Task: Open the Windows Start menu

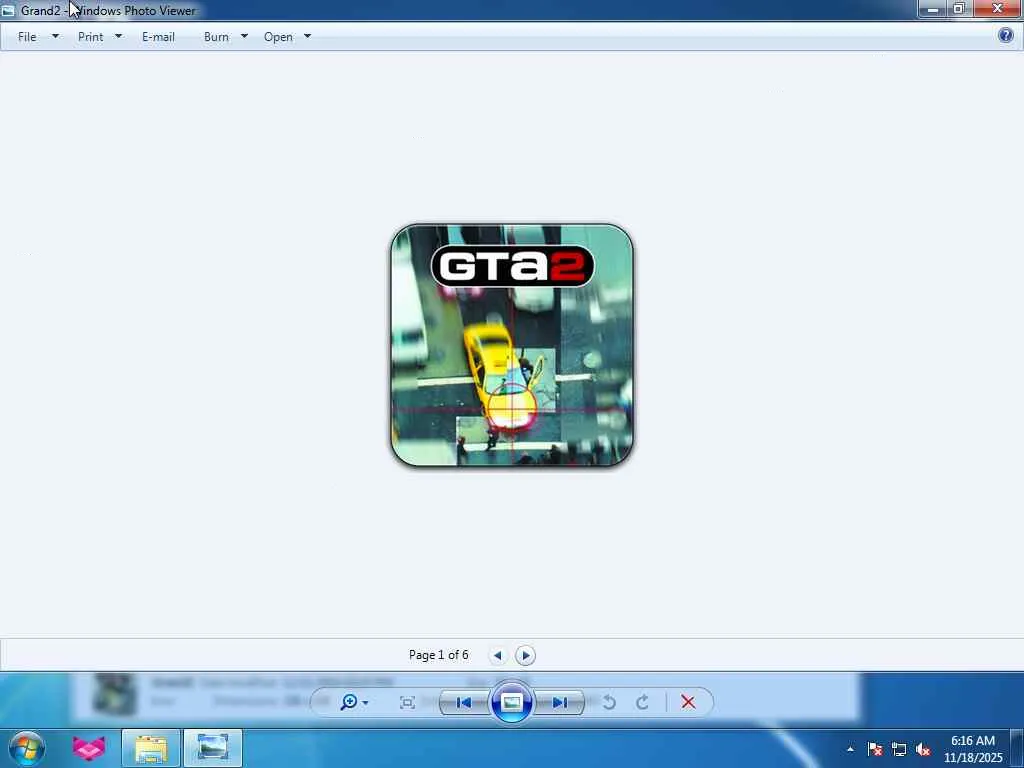Action: pos(27,748)
